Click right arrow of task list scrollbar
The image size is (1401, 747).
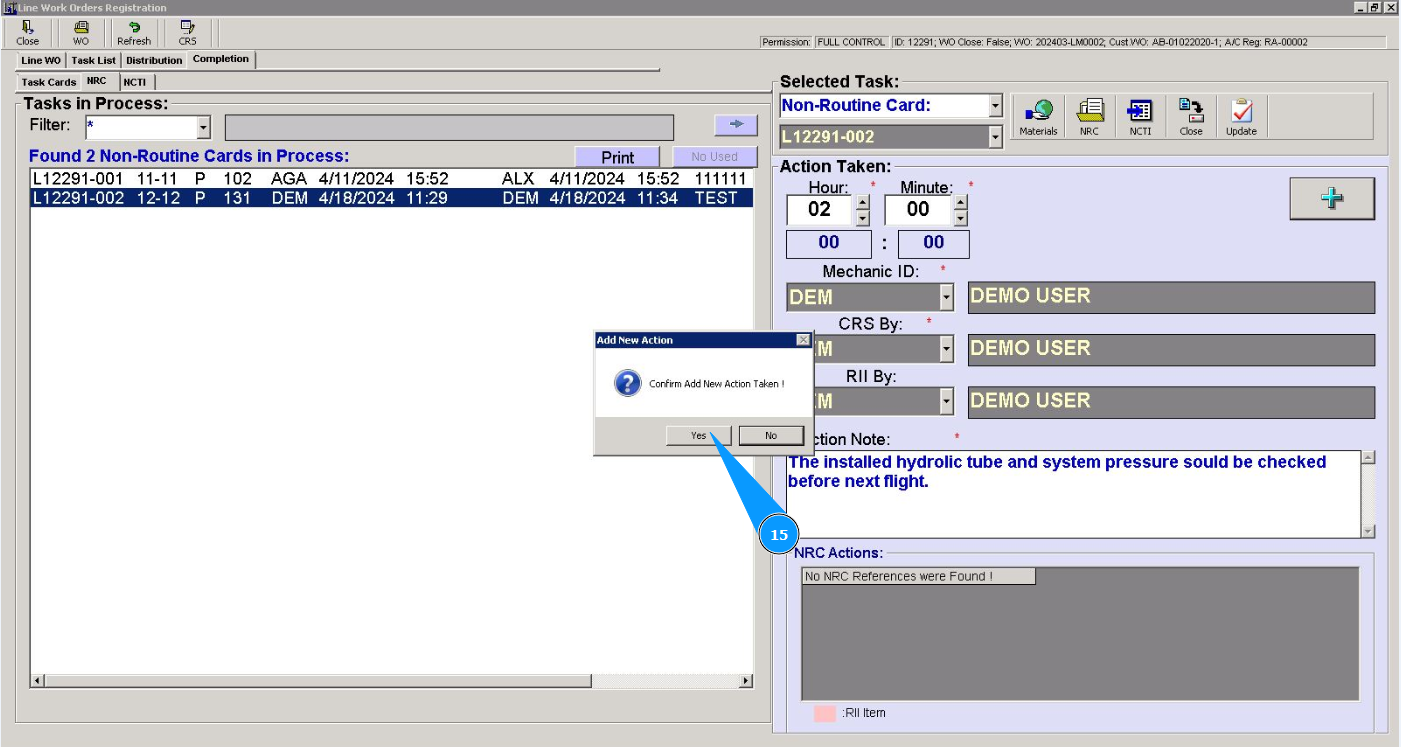coord(746,681)
